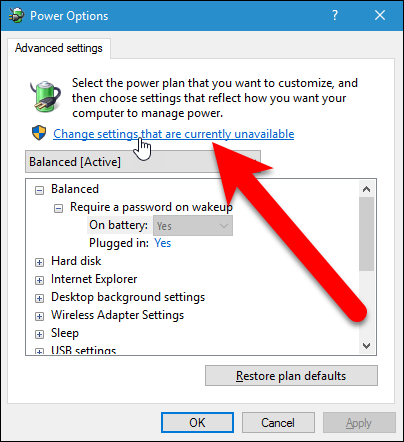
Task: Collapse Require a password on wakeup
Action: pyautogui.click(x=58, y=209)
